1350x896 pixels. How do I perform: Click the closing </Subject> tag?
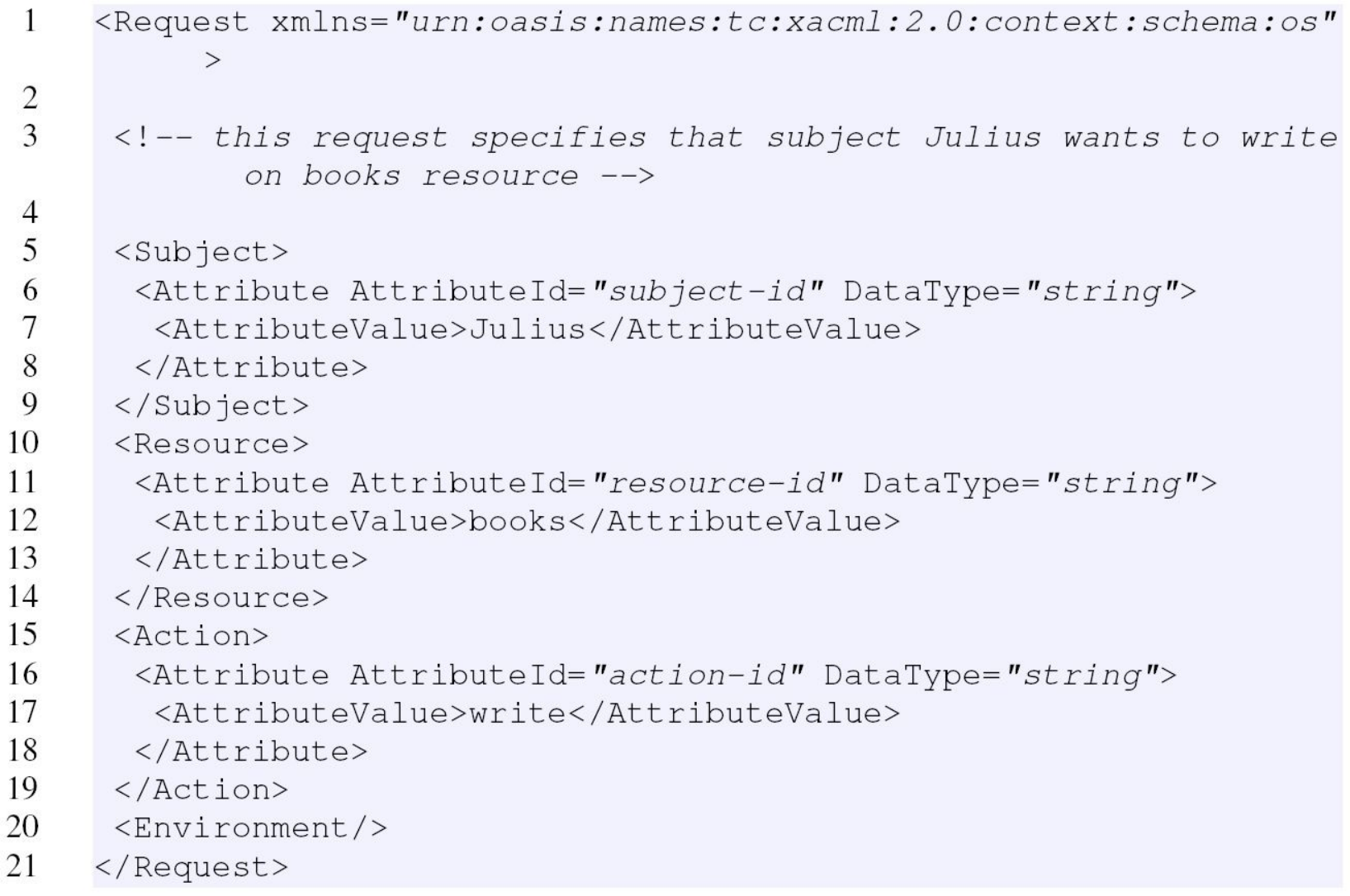pos(211,405)
